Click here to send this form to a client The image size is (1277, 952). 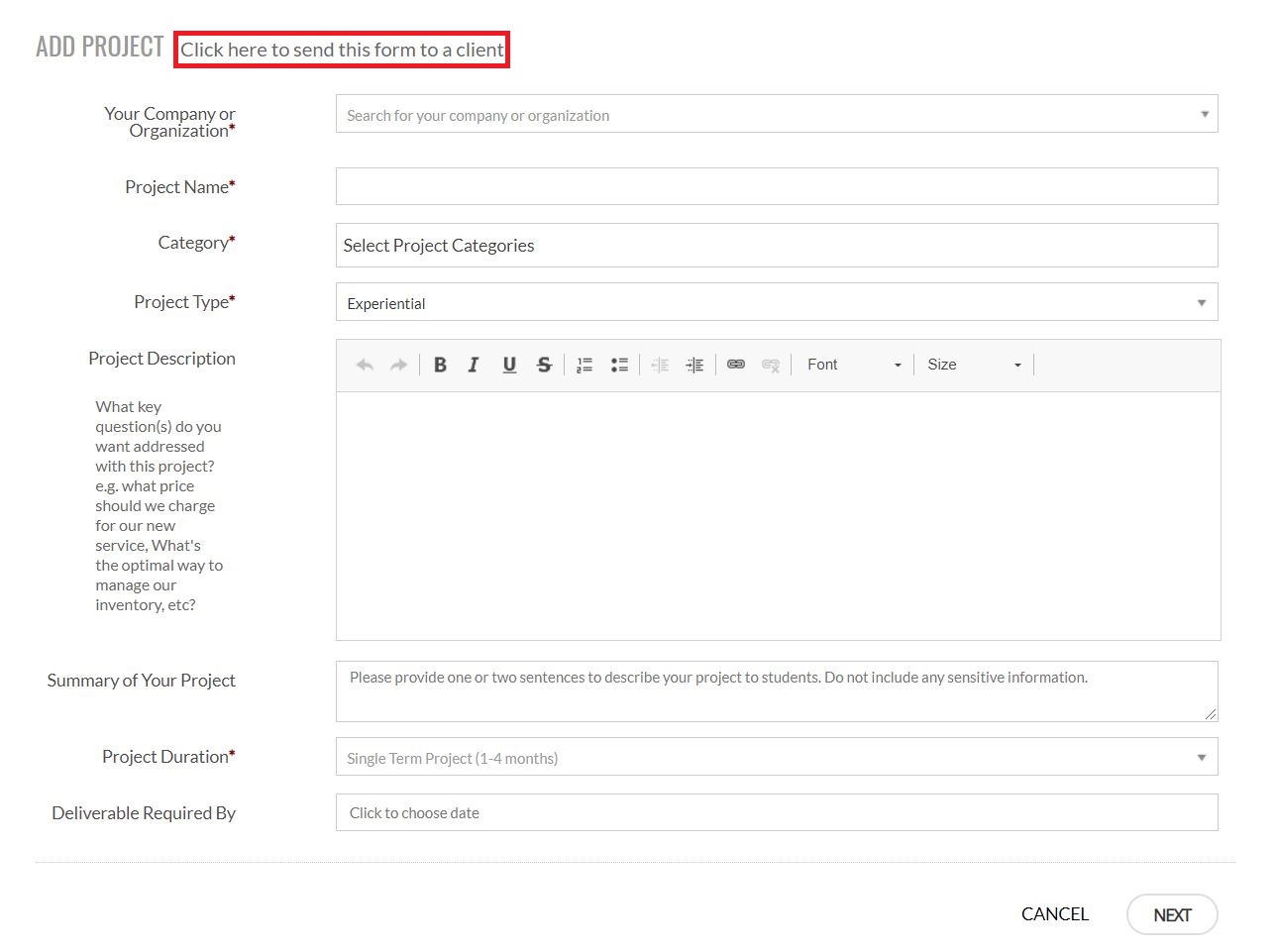pyautogui.click(x=341, y=49)
